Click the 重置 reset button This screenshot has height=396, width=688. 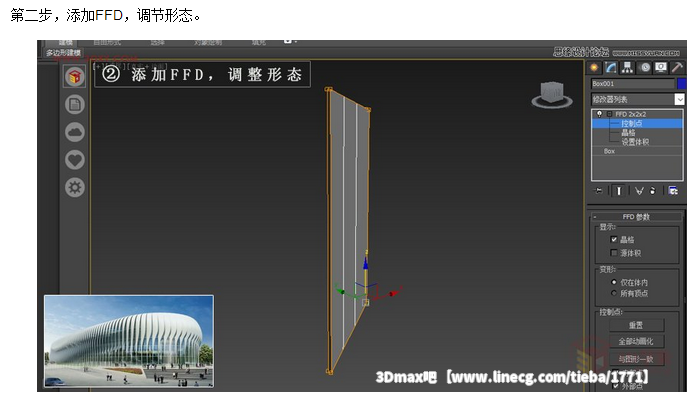click(636, 325)
